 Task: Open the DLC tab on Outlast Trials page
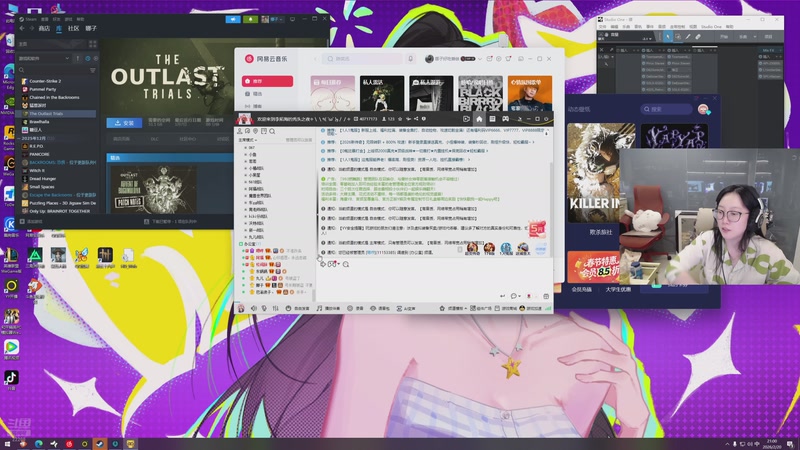click(x=154, y=139)
